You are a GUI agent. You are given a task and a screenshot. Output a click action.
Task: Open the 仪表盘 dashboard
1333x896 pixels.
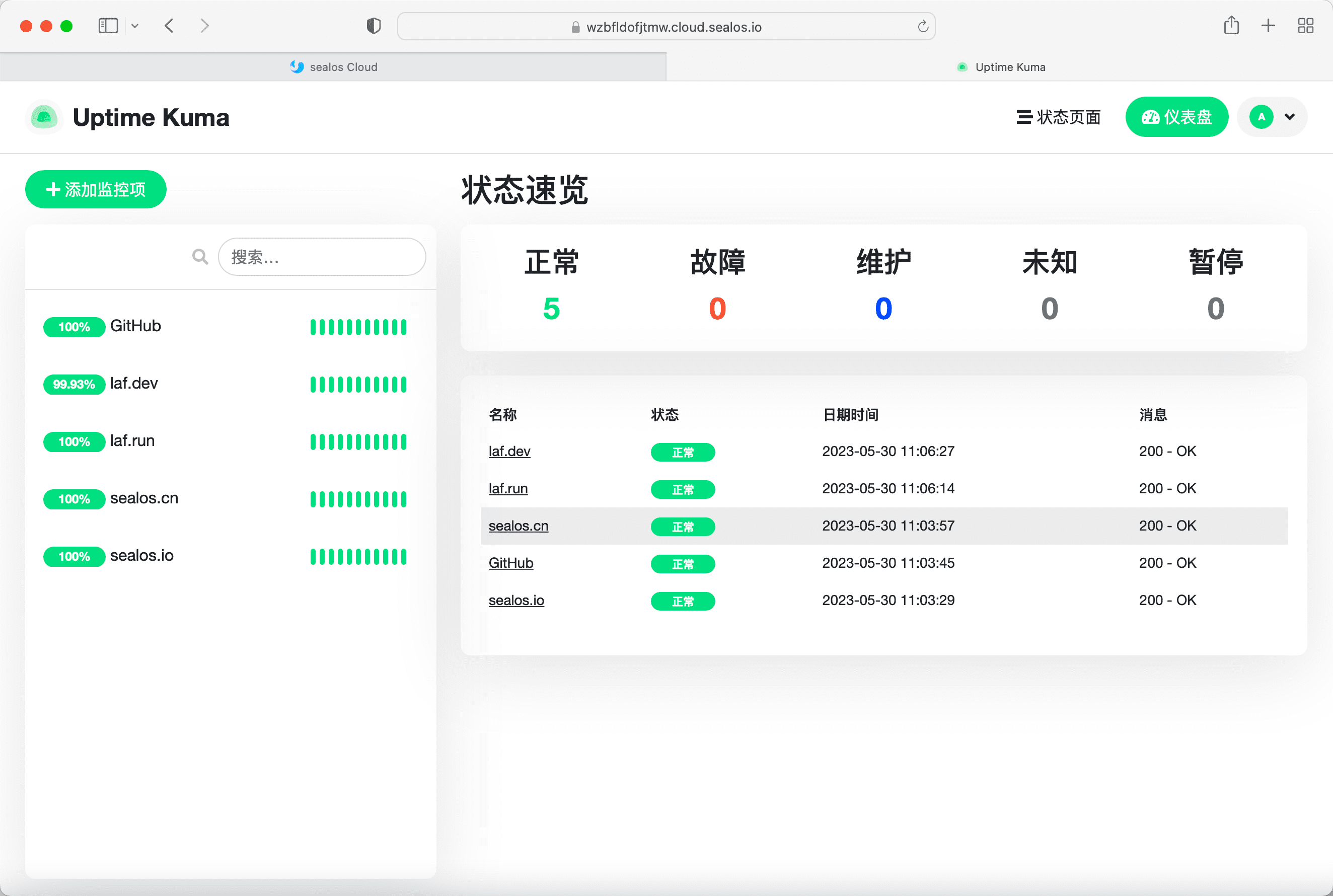(1176, 117)
